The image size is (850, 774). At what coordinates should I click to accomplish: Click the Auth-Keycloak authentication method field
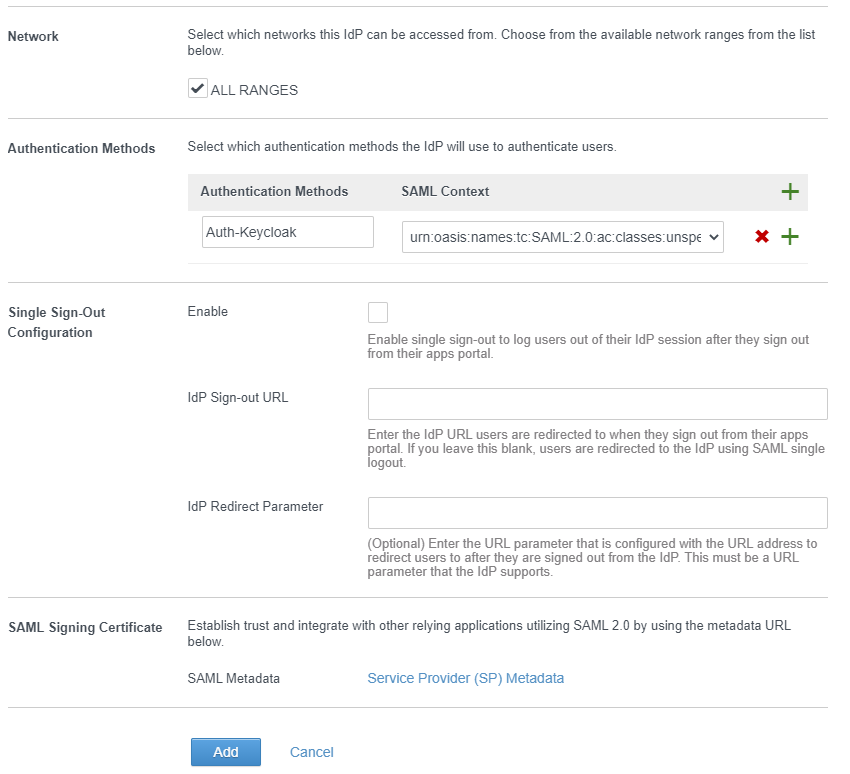[288, 232]
